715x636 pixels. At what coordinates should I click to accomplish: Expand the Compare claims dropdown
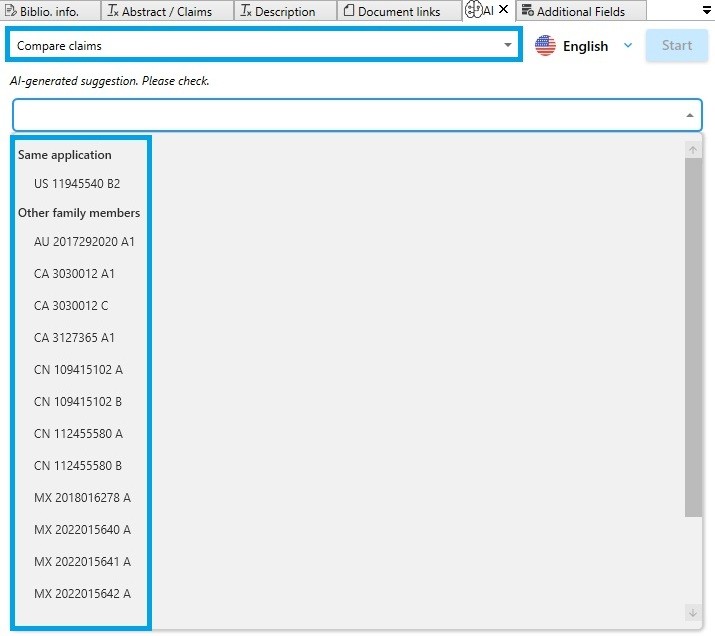(507, 46)
